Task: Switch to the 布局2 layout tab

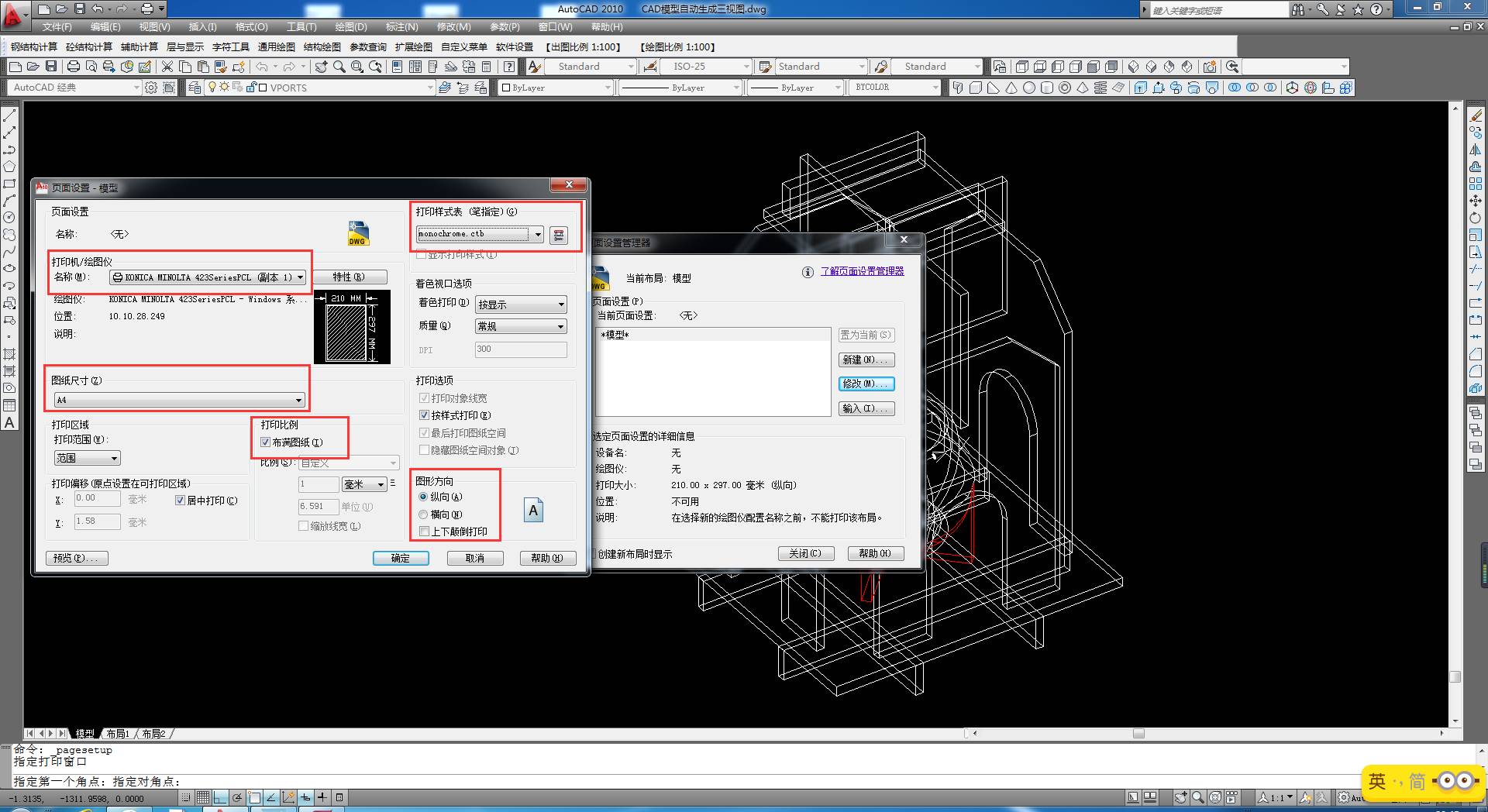Action: (153, 734)
